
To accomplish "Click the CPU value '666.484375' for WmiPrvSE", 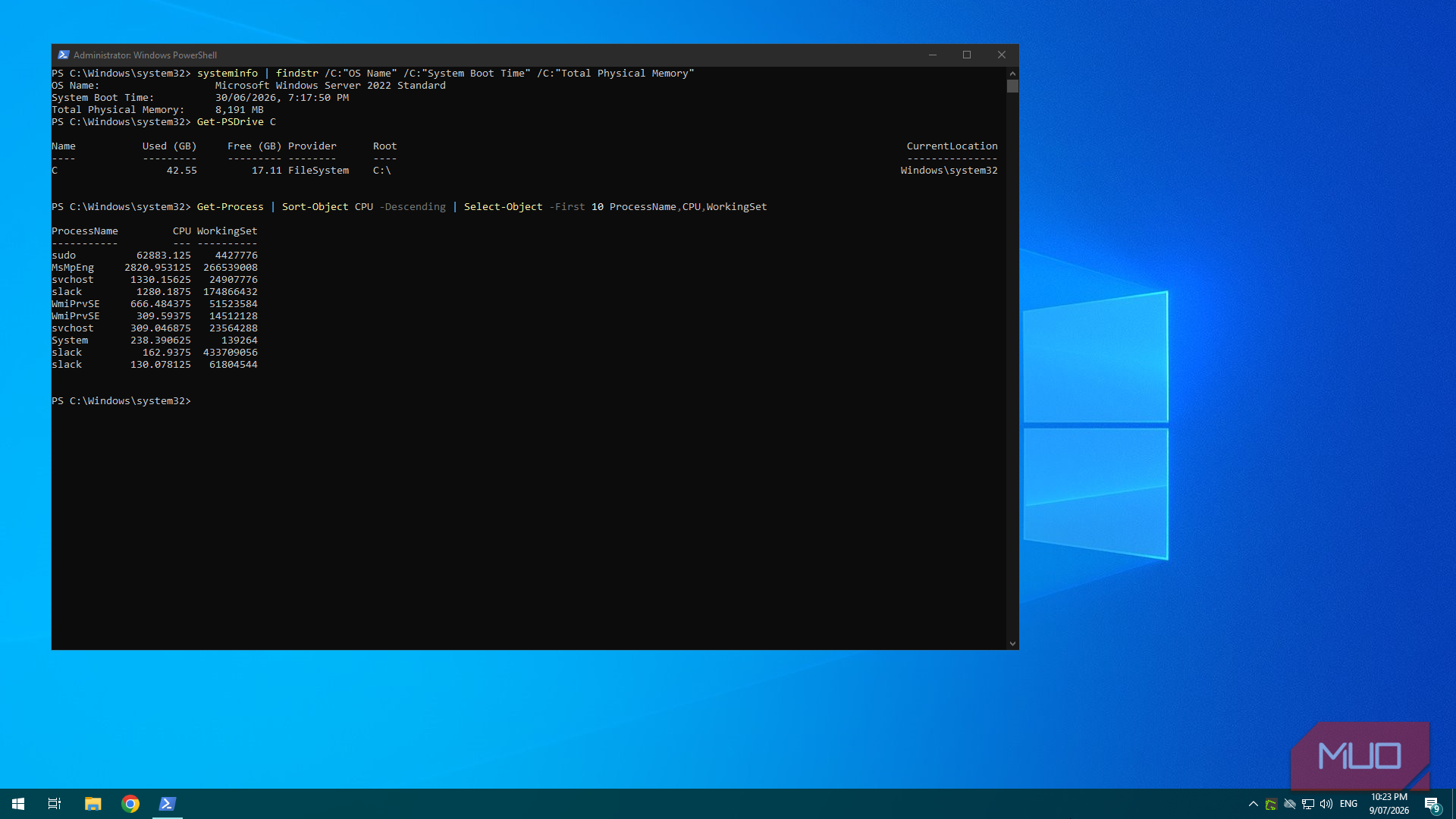I will (x=161, y=304).
